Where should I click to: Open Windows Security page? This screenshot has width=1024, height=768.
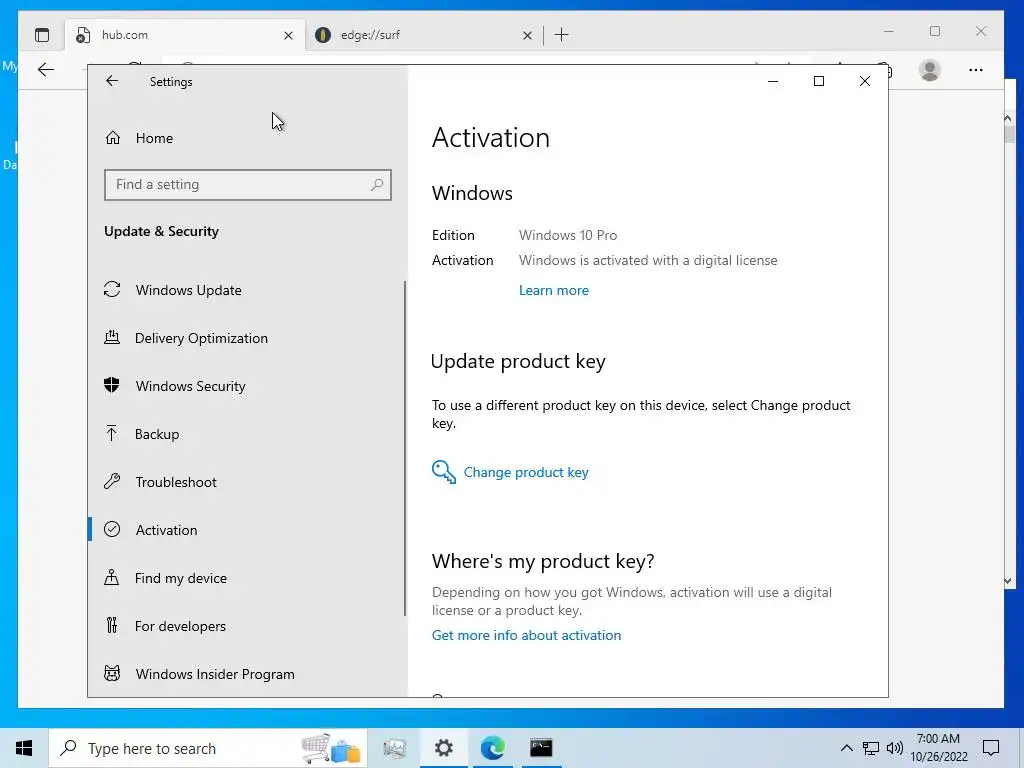point(190,386)
